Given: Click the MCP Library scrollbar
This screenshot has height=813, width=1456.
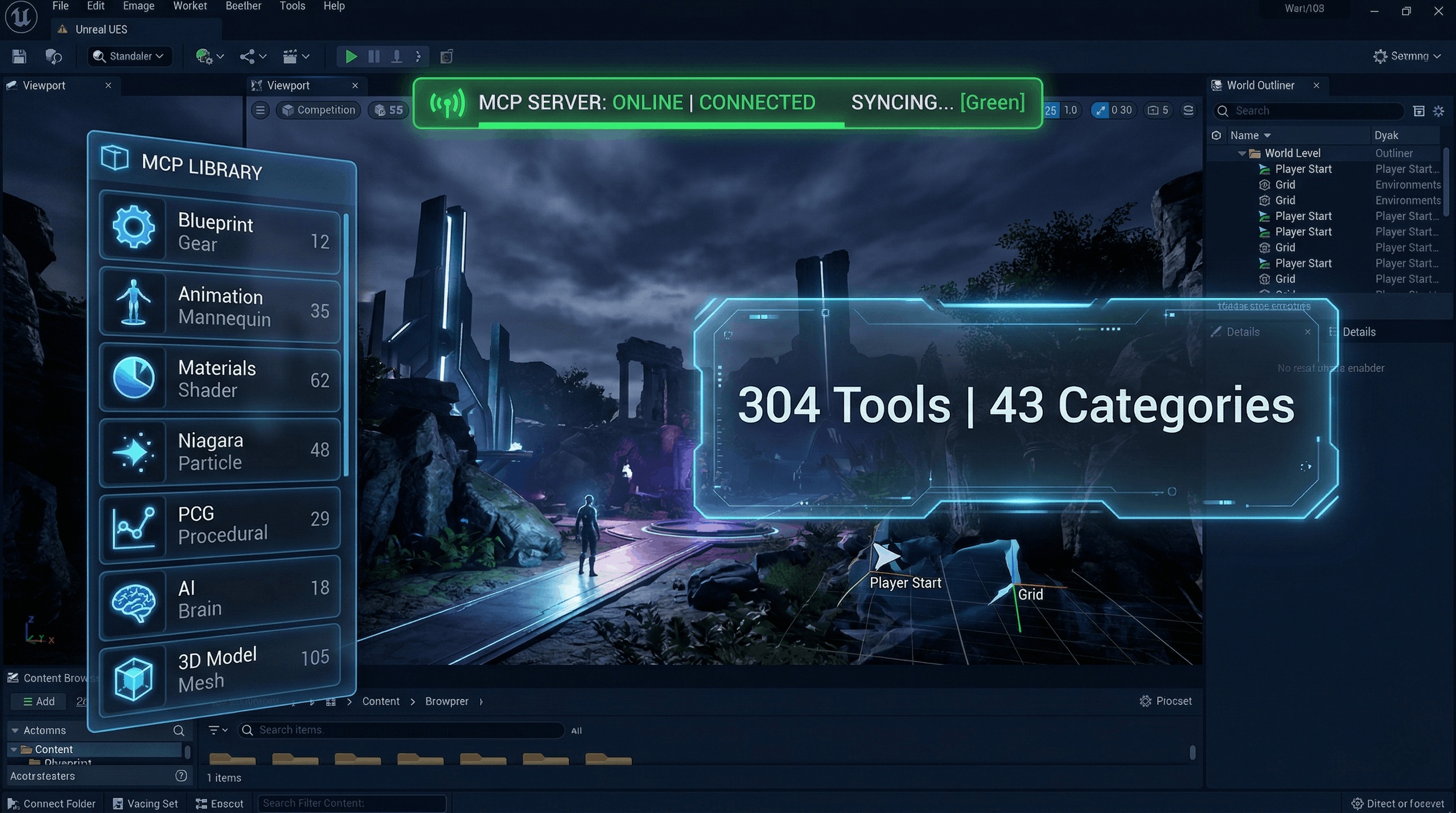Looking at the screenshot, I should click(347, 346).
